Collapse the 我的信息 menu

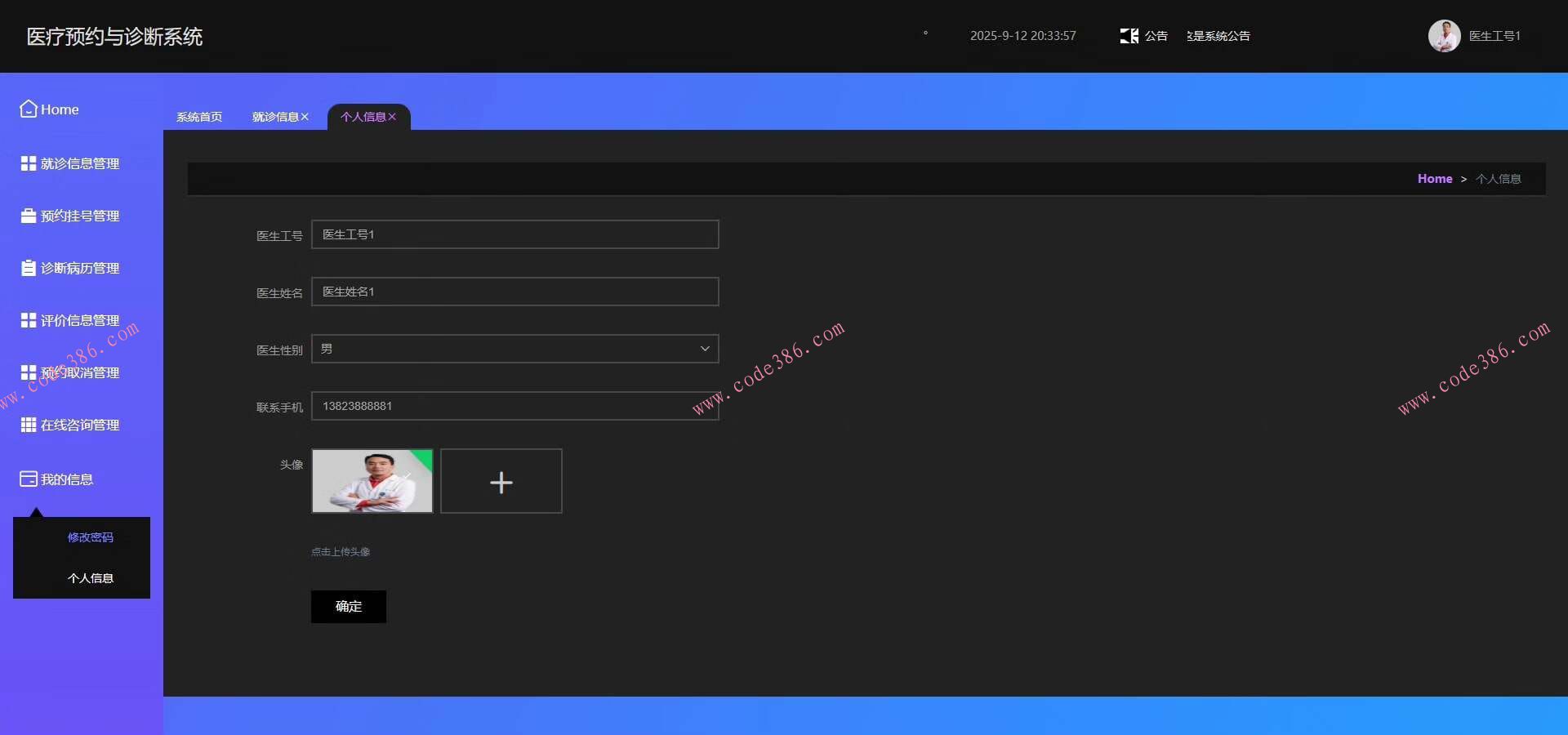[67, 479]
